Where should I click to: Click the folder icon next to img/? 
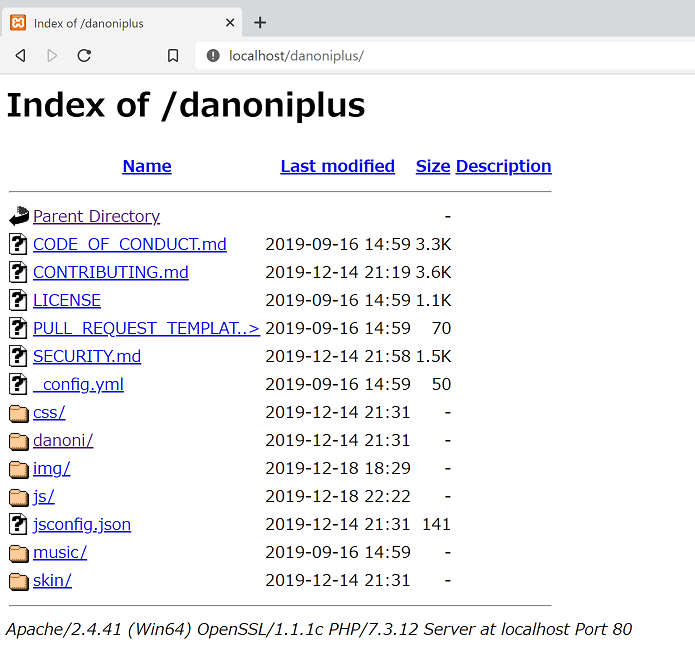[x=19, y=469]
